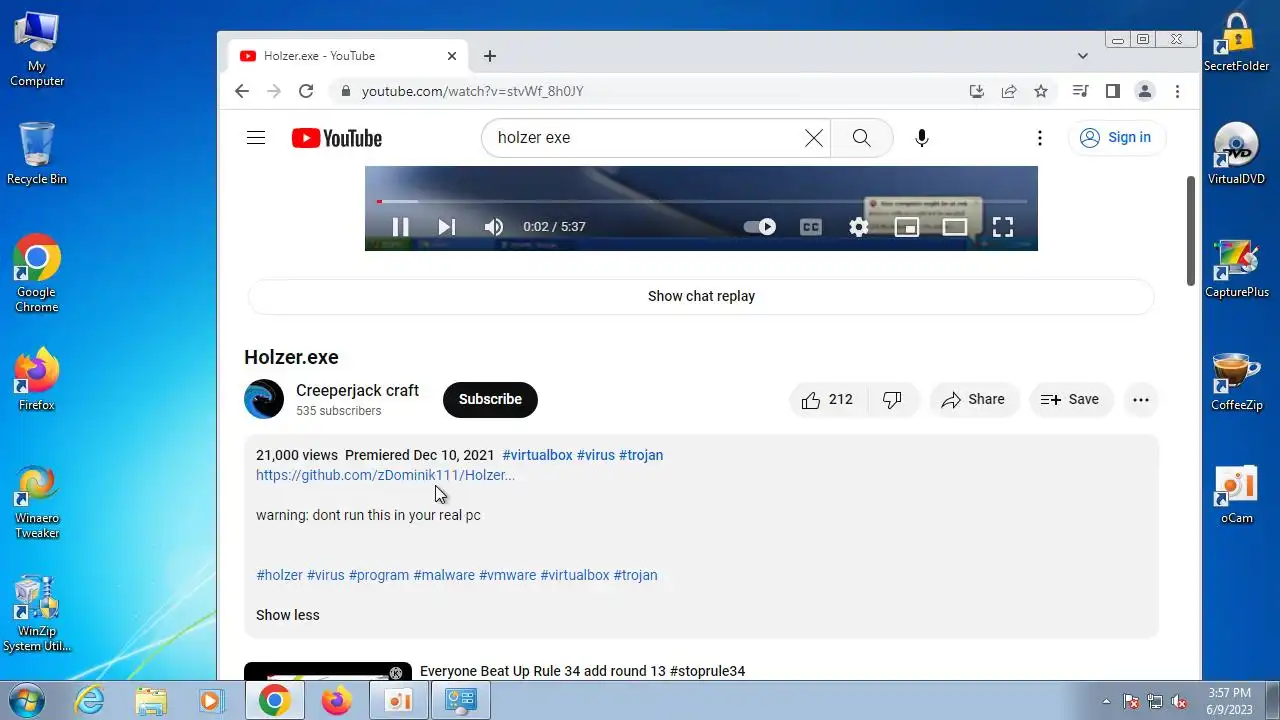Bookmark this page with the star
Image resolution: width=1280 pixels, height=720 pixels.
1041,91
